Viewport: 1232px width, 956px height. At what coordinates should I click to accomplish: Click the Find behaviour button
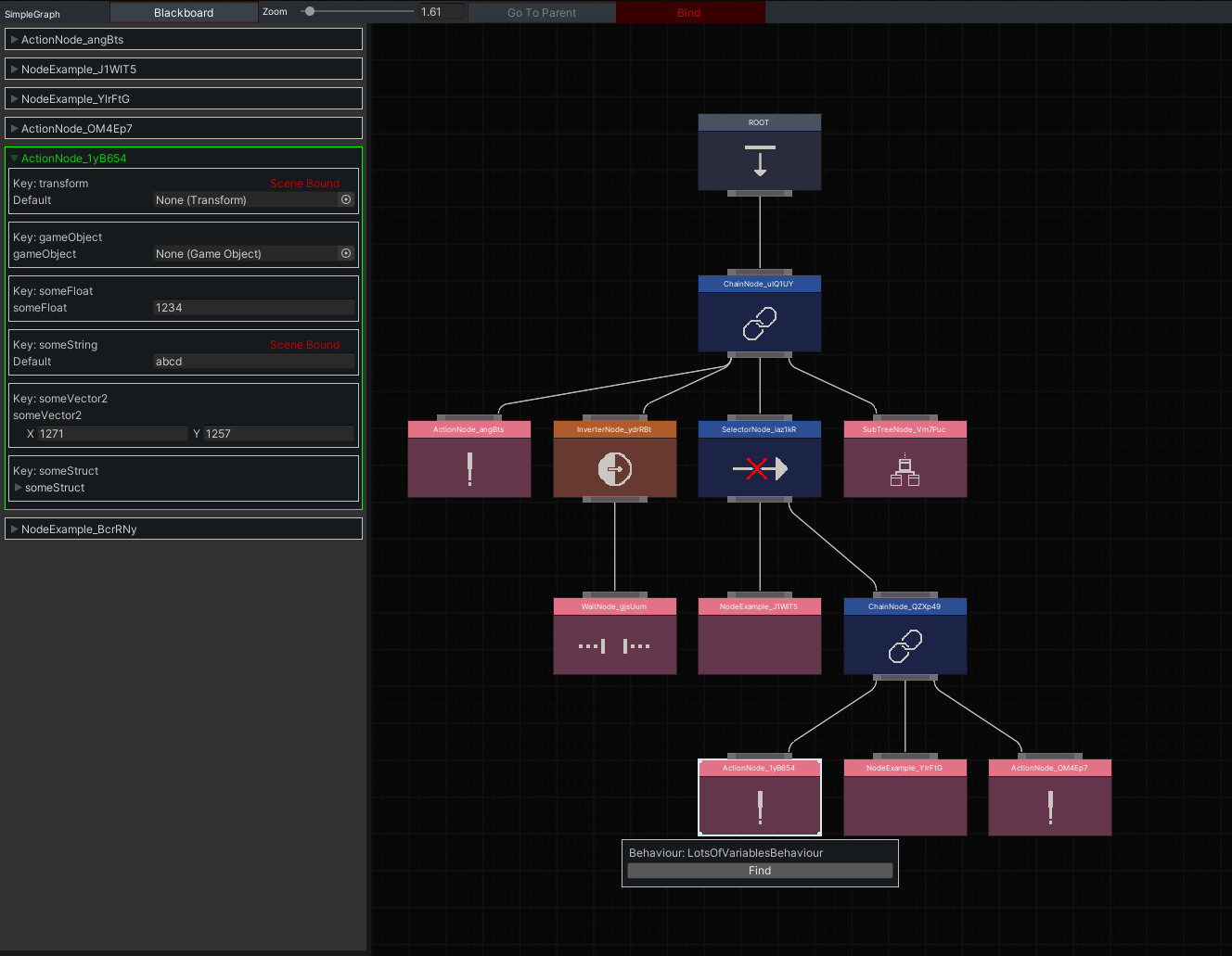pos(760,871)
